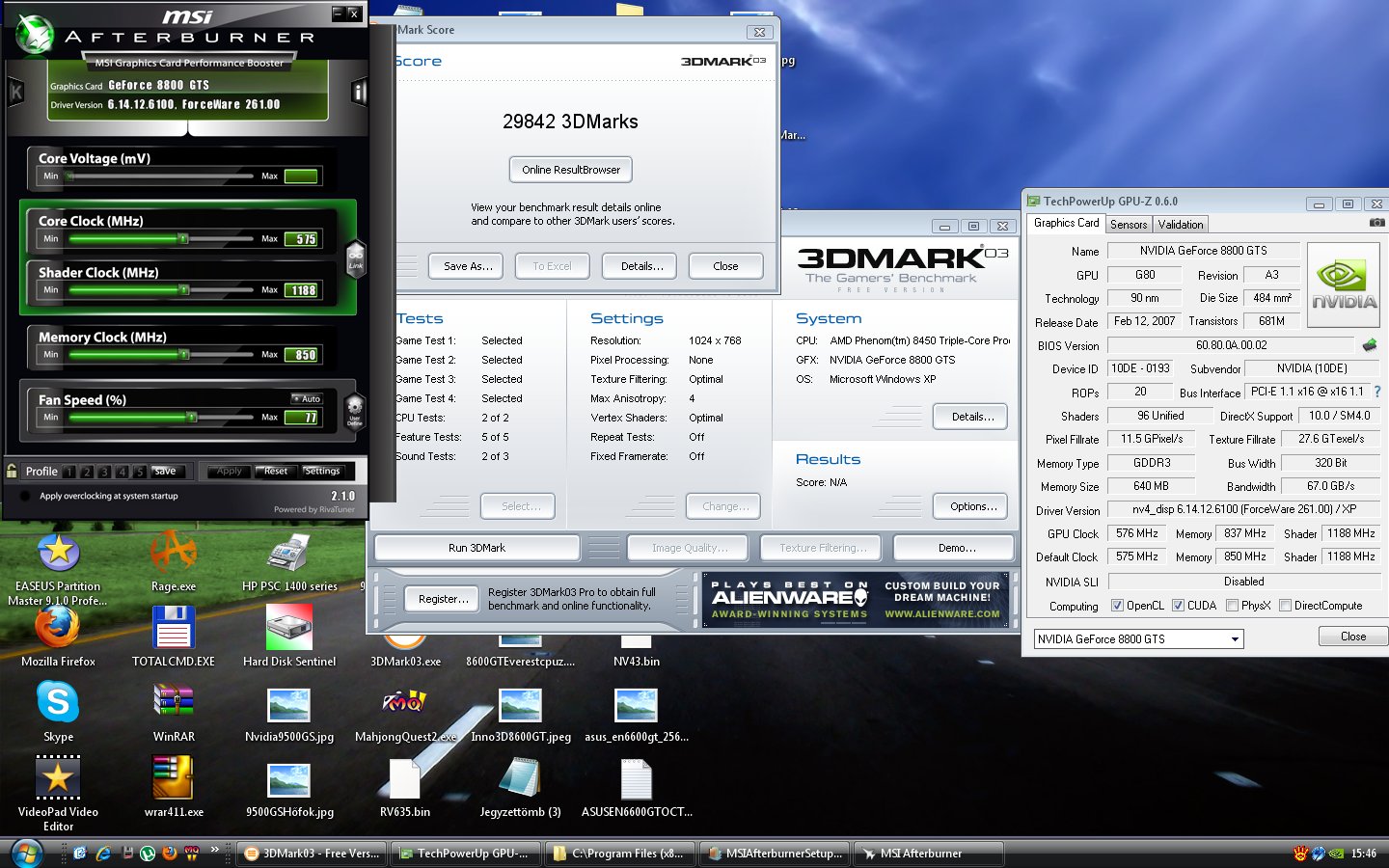The height and width of the screenshot is (868, 1389).
Task: Toggle the OpenCL checkbox in GPU-Z
Action: [x=1117, y=606]
